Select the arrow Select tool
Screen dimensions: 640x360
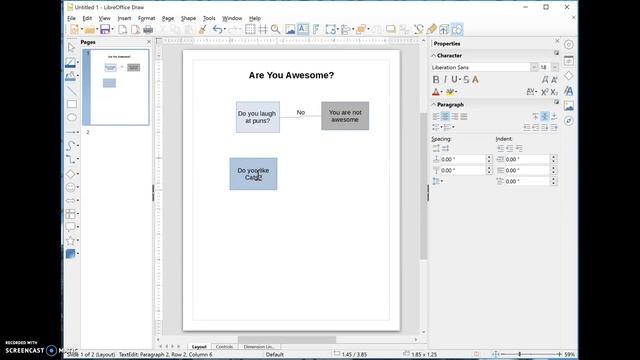(x=71, y=48)
